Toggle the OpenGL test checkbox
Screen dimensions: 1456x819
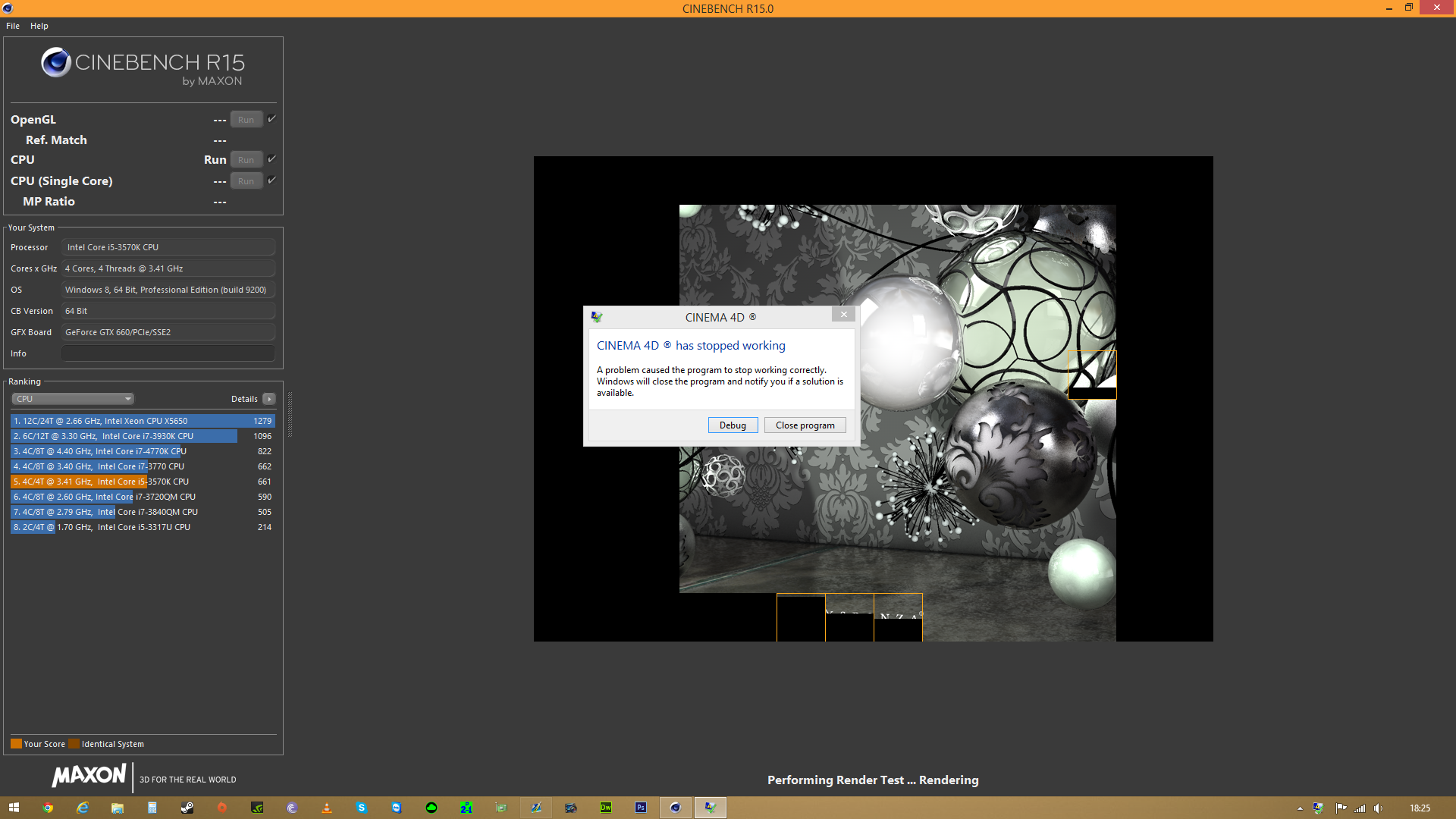coord(271,119)
